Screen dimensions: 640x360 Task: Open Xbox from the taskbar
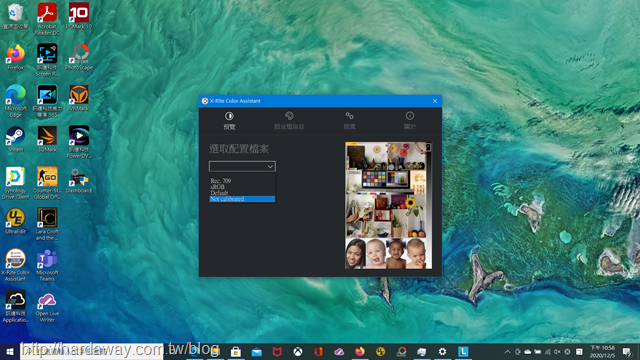click(x=298, y=351)
